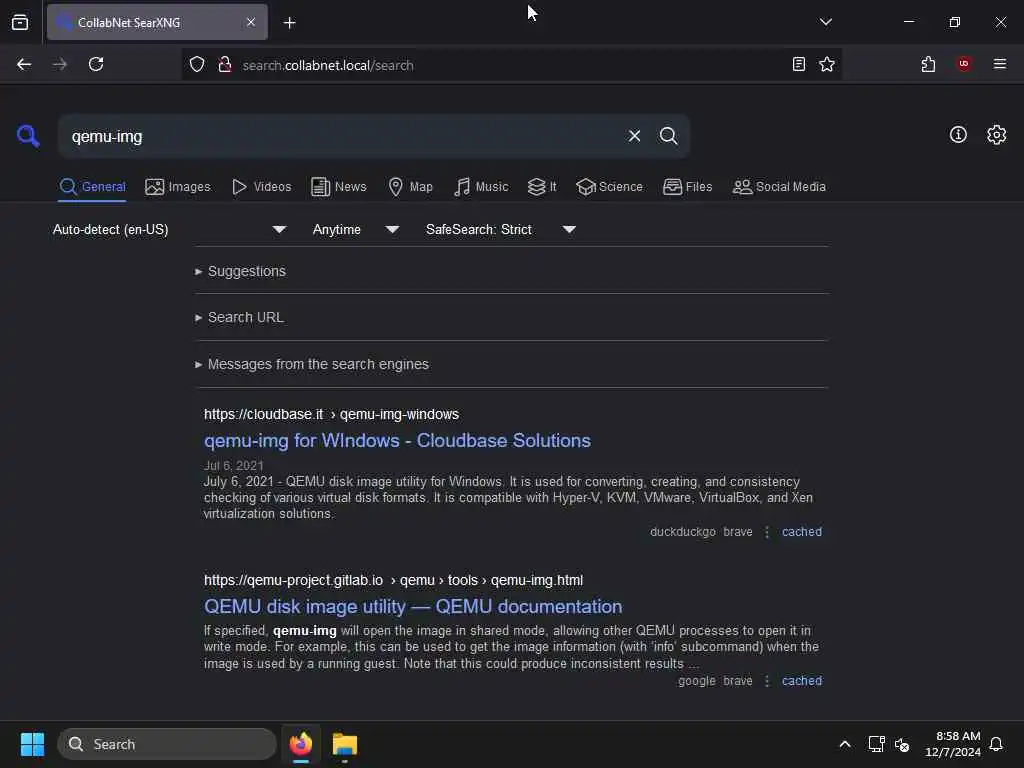Open cached version of Cloudbase result

(x=801, y=532)
